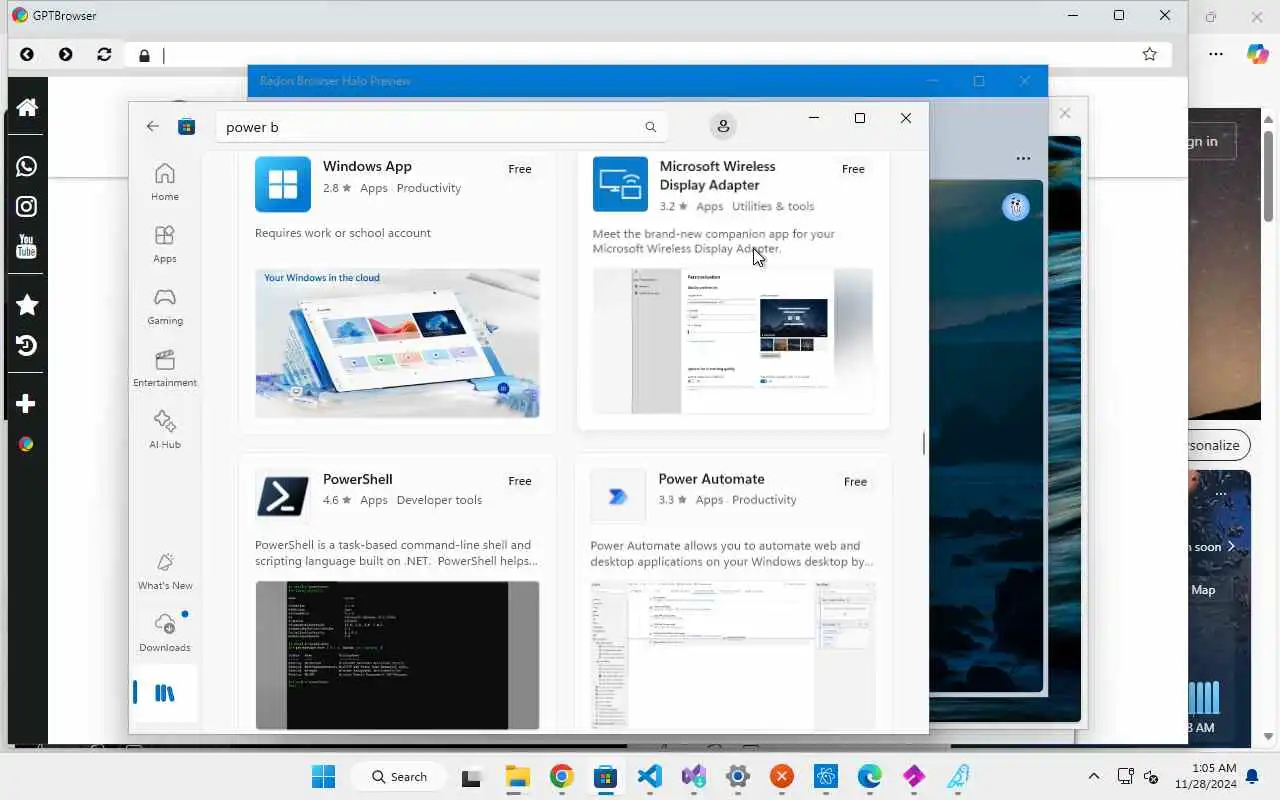Click Windows App cloud screenshot thumbnail
Image resolution: width=1280 pixels, height=800 pixels.
[x=397, y=342]
